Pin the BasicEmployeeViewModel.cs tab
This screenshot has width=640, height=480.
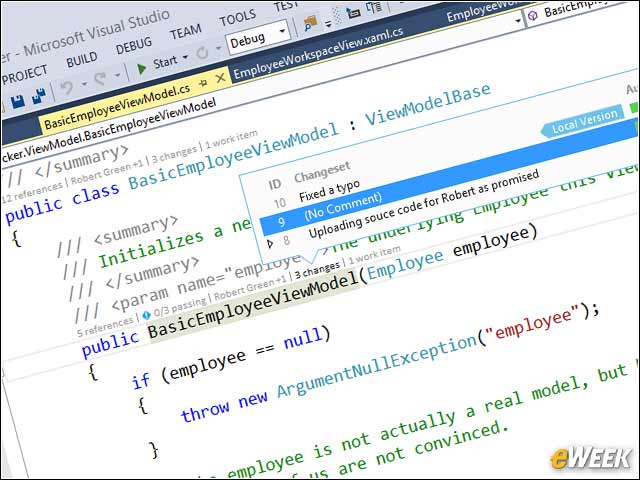click(203, 83)
